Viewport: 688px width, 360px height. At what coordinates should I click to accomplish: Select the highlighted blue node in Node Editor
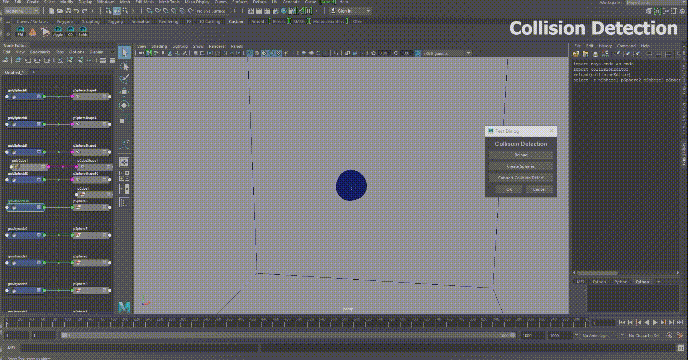coord(26,207)
